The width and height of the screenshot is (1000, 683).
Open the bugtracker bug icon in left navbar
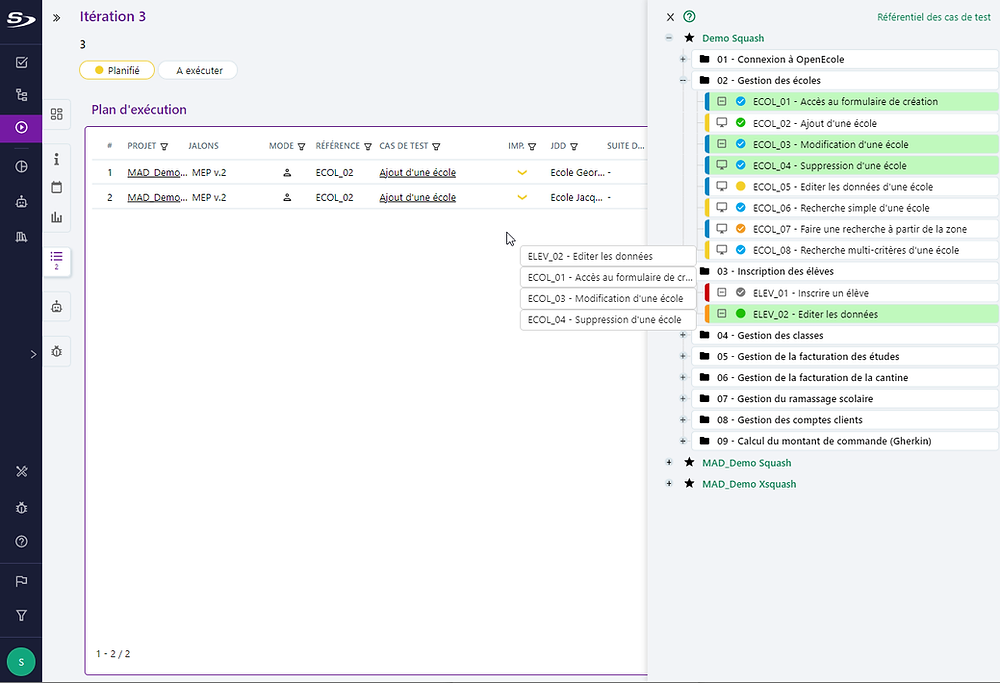tap(21, 508)
